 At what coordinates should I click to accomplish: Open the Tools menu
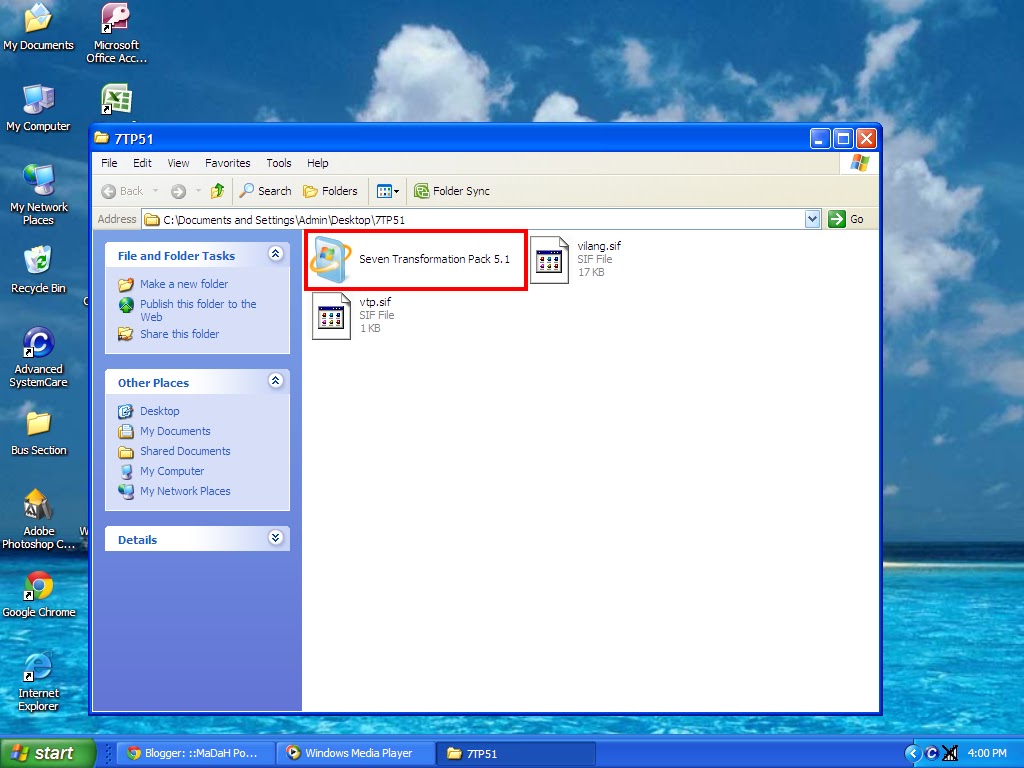279,163
